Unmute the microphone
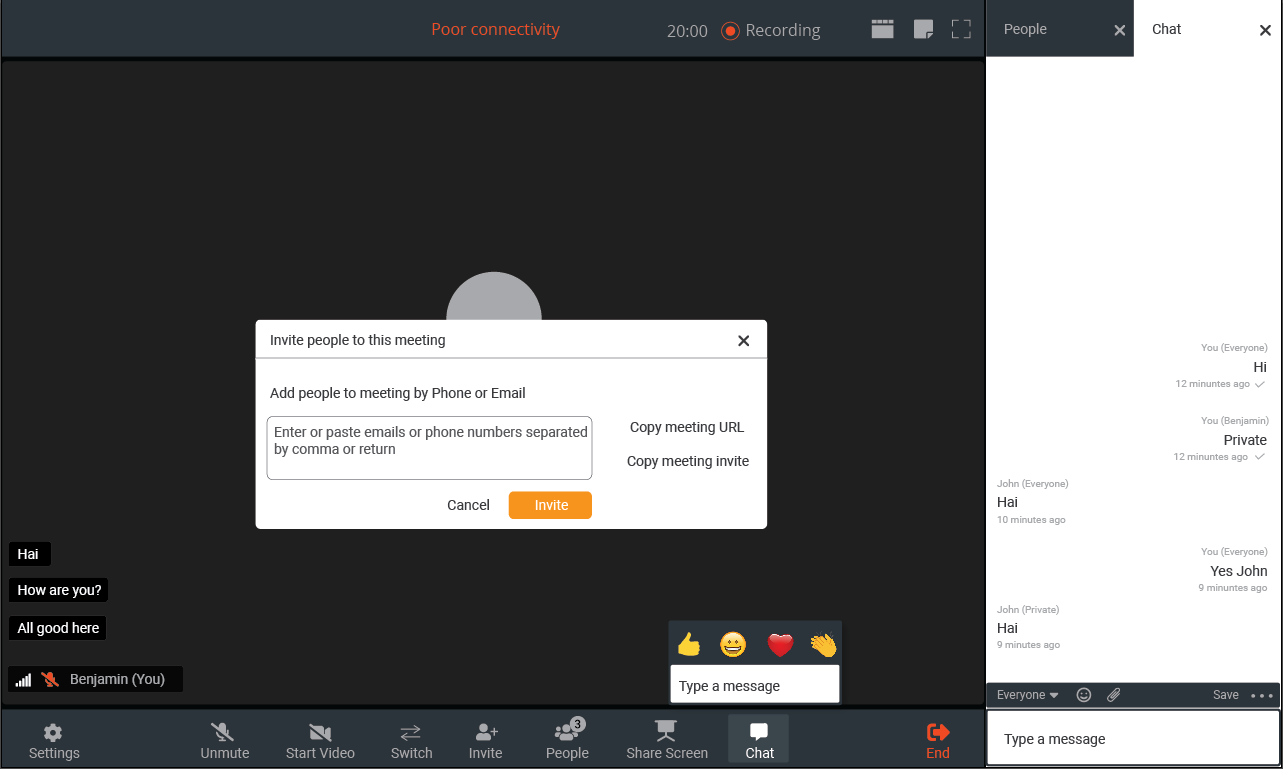This screenshot has height=769, width=1283. pos(224,740)
